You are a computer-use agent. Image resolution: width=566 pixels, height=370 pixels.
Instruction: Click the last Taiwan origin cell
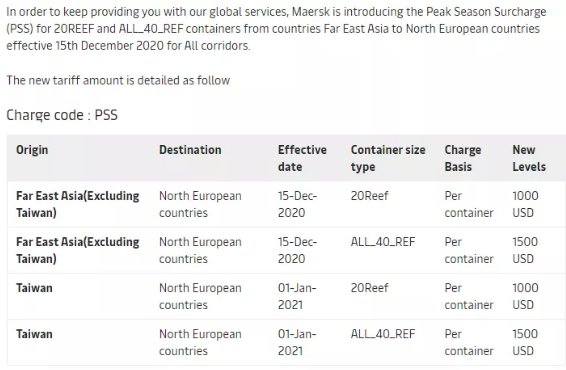pos(34,334)
